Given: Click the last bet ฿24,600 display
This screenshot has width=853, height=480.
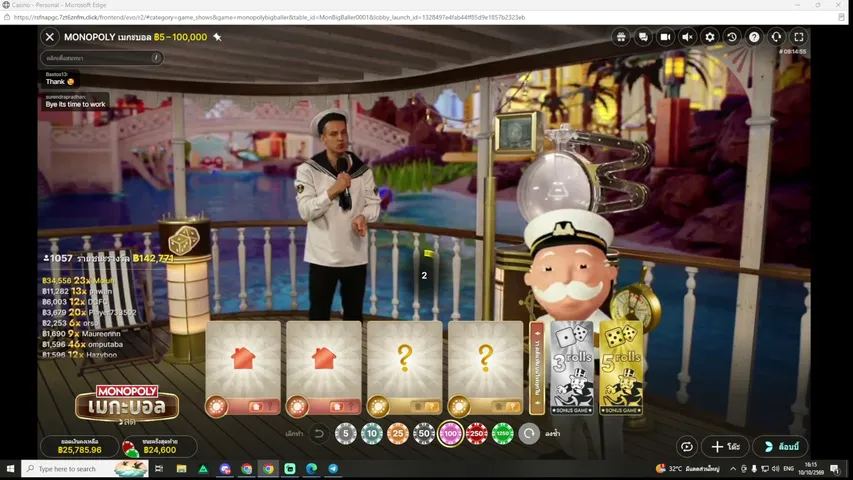Looking at the screenshot, I should point(159,447).
